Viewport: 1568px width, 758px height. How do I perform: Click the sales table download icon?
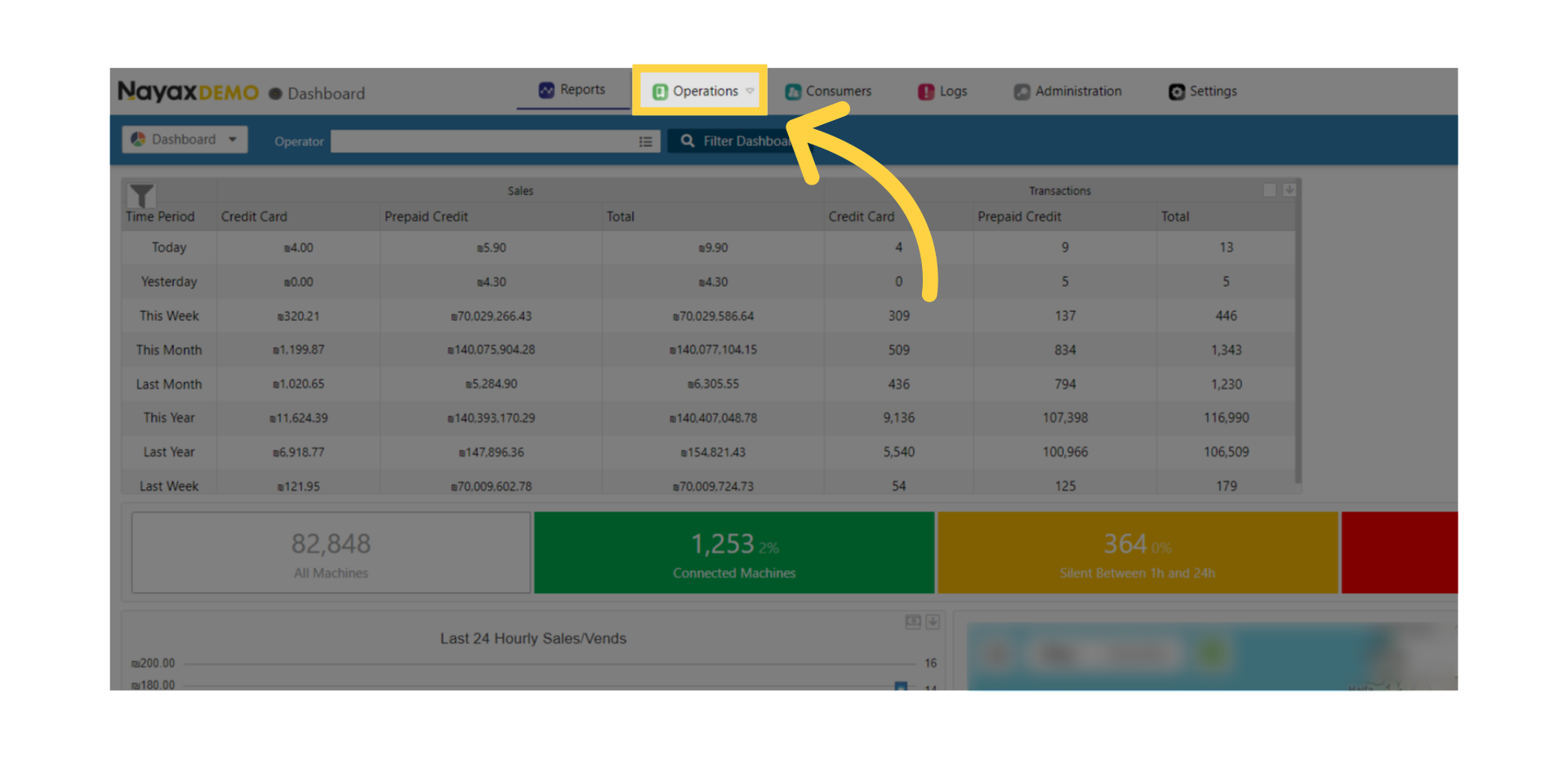point(1289,189)
